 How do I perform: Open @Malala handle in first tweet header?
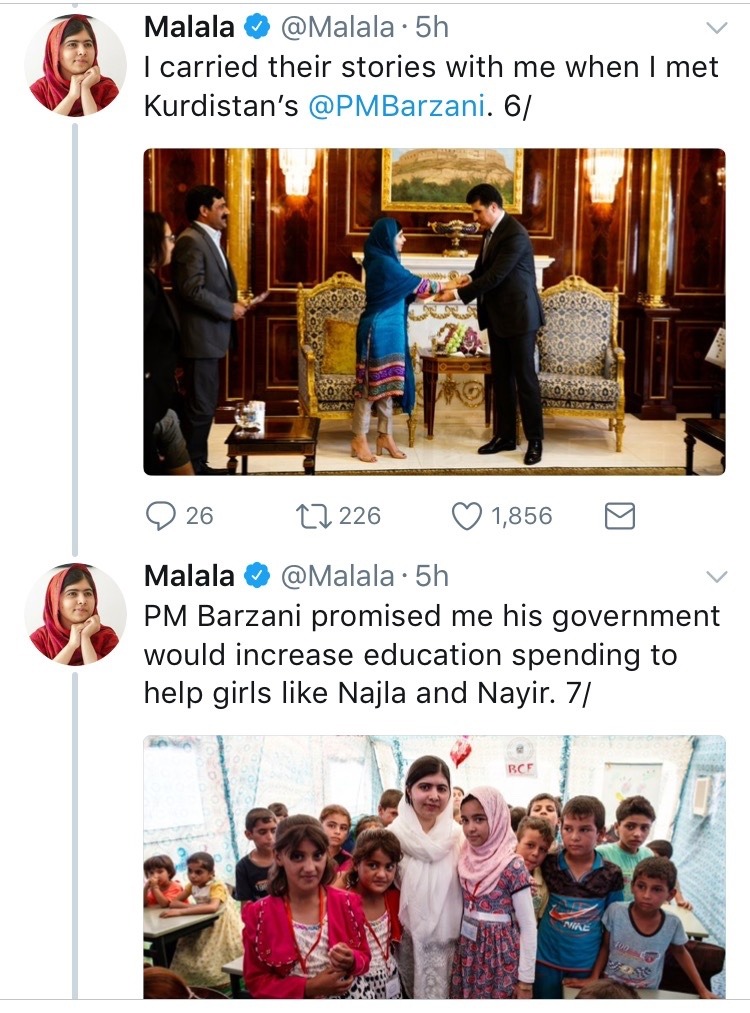click(337, 28)
